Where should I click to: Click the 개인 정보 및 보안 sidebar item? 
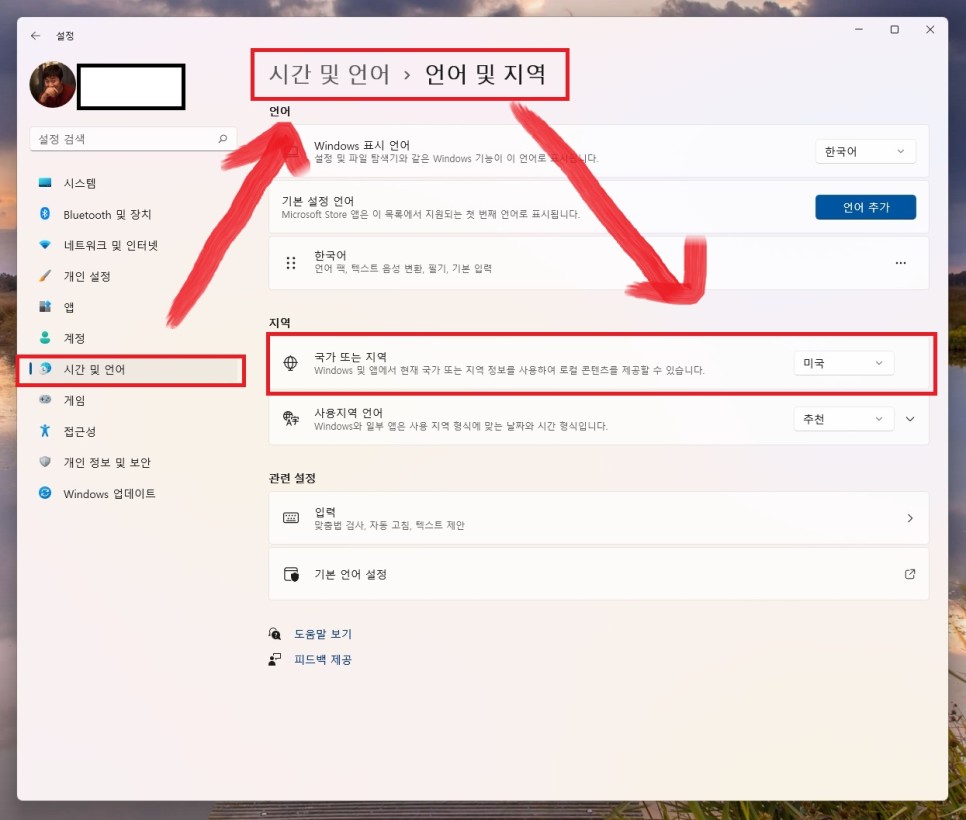point(132,462)
